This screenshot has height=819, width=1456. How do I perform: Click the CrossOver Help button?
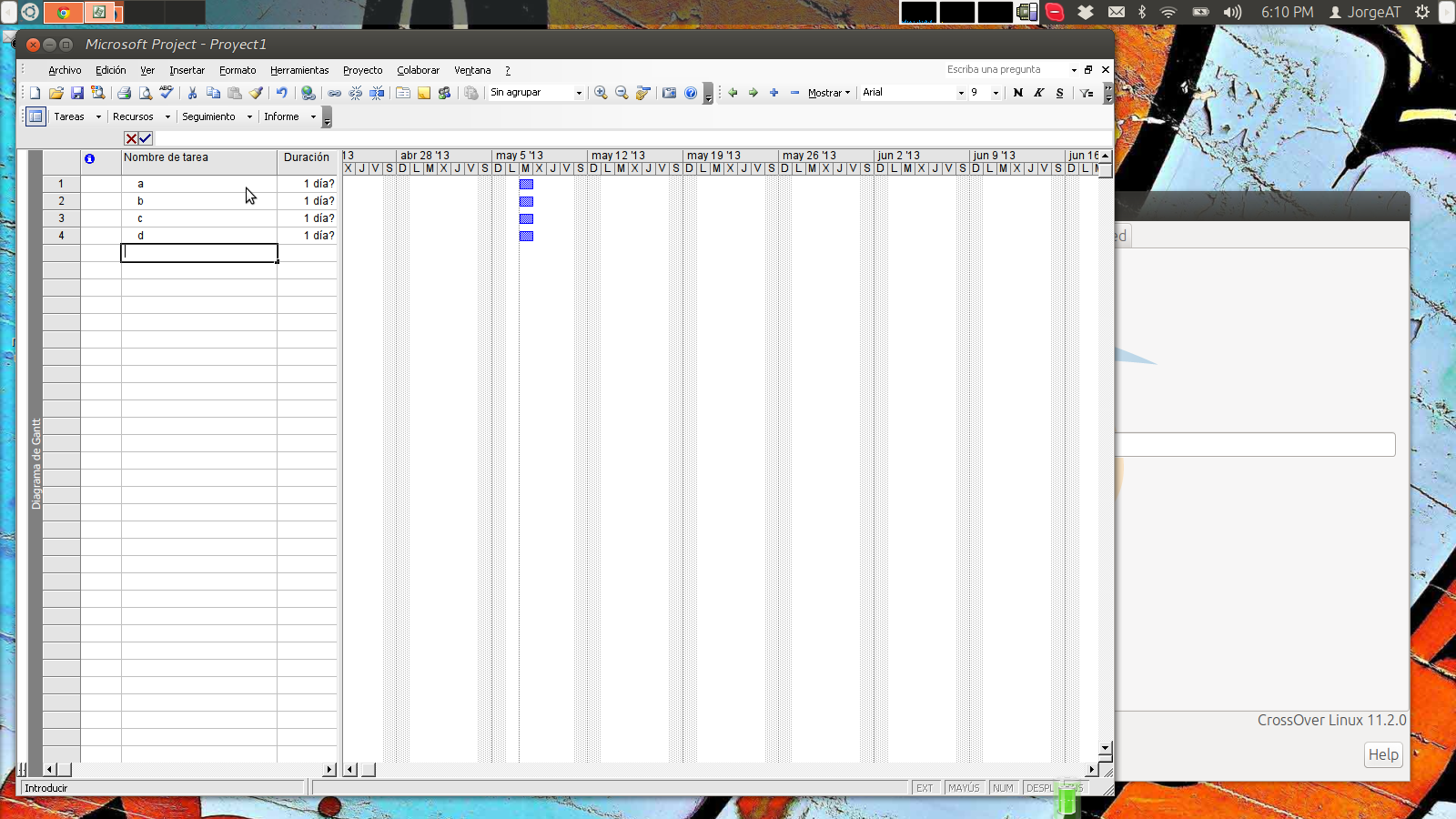tap(1381, 754)
